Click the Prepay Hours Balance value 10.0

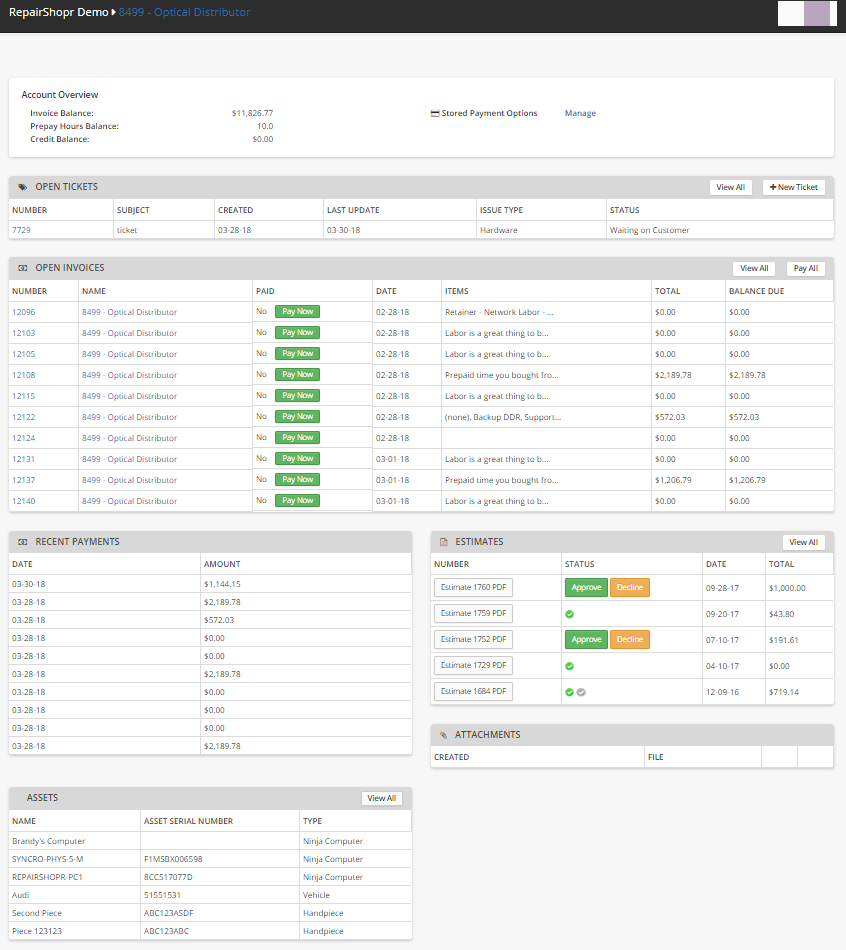coord(265,126)
